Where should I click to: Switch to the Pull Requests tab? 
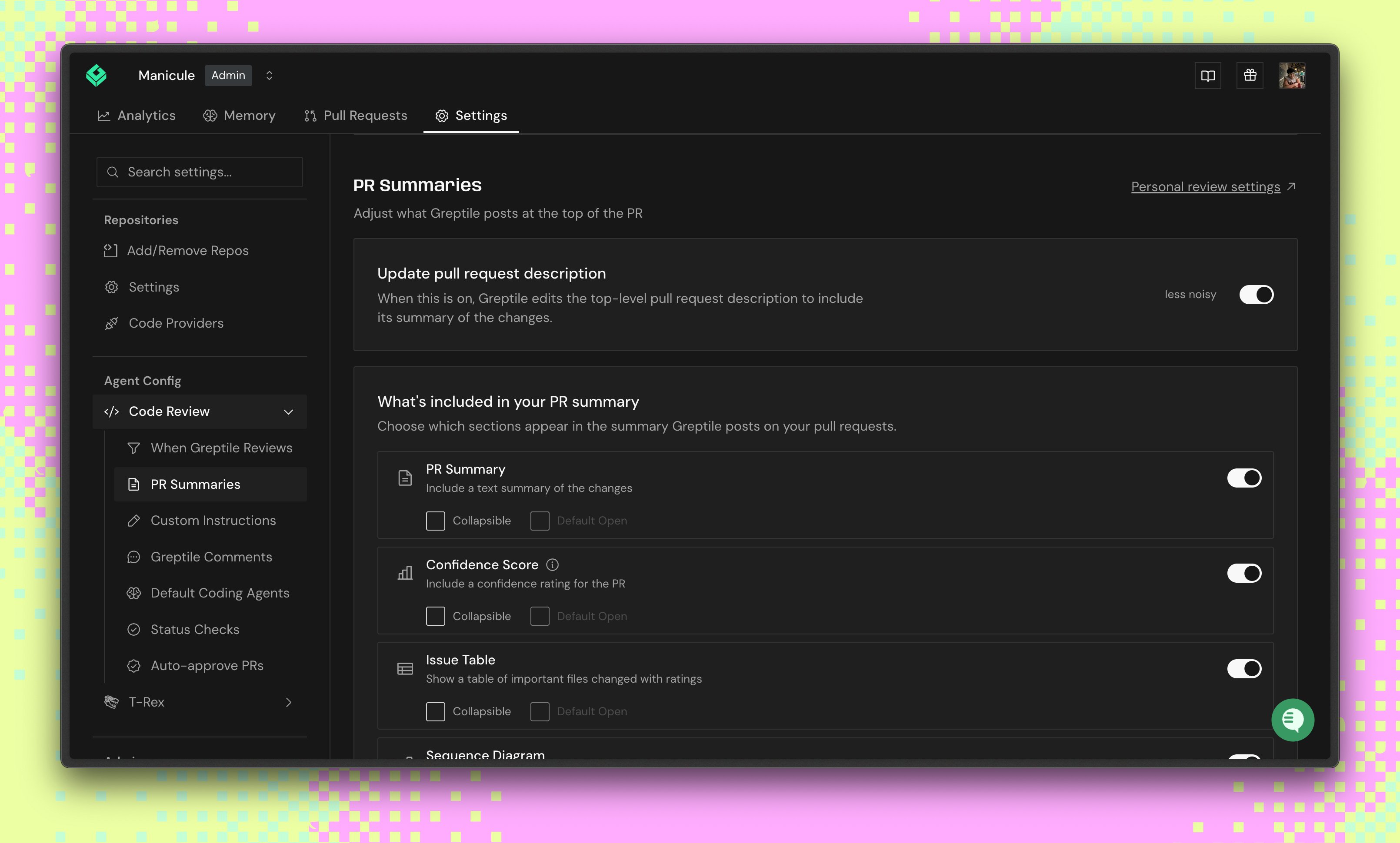(356, 116)
